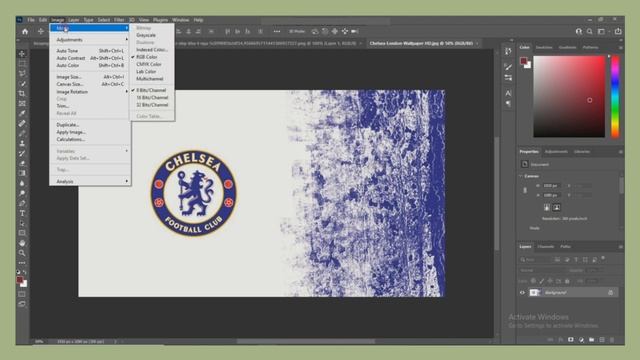This screenshot has width=640, height=360.
Task: Click the new group folder icon
Action: point(591,340)
